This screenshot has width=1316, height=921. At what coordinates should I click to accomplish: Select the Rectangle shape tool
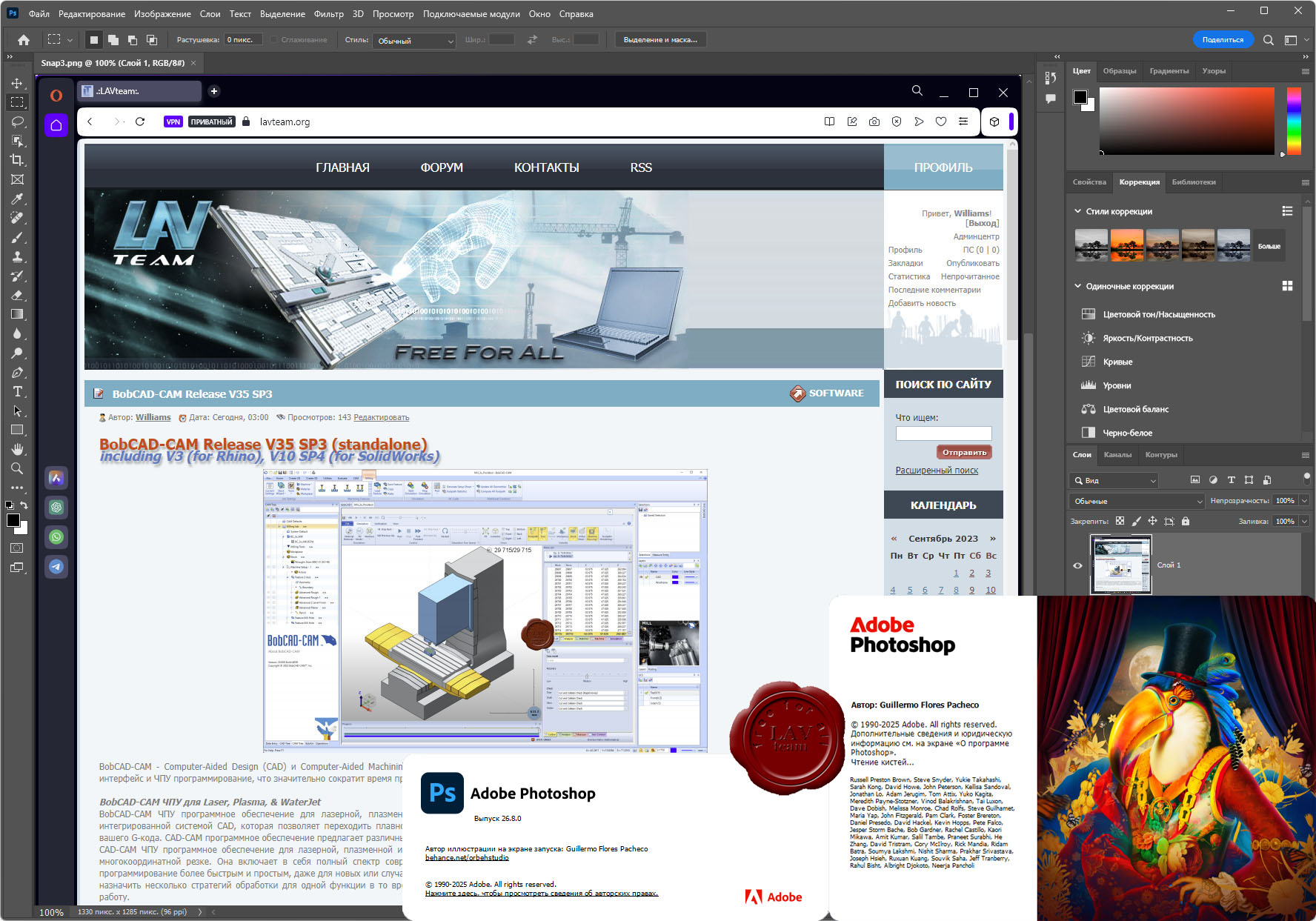tap(17, 430)
